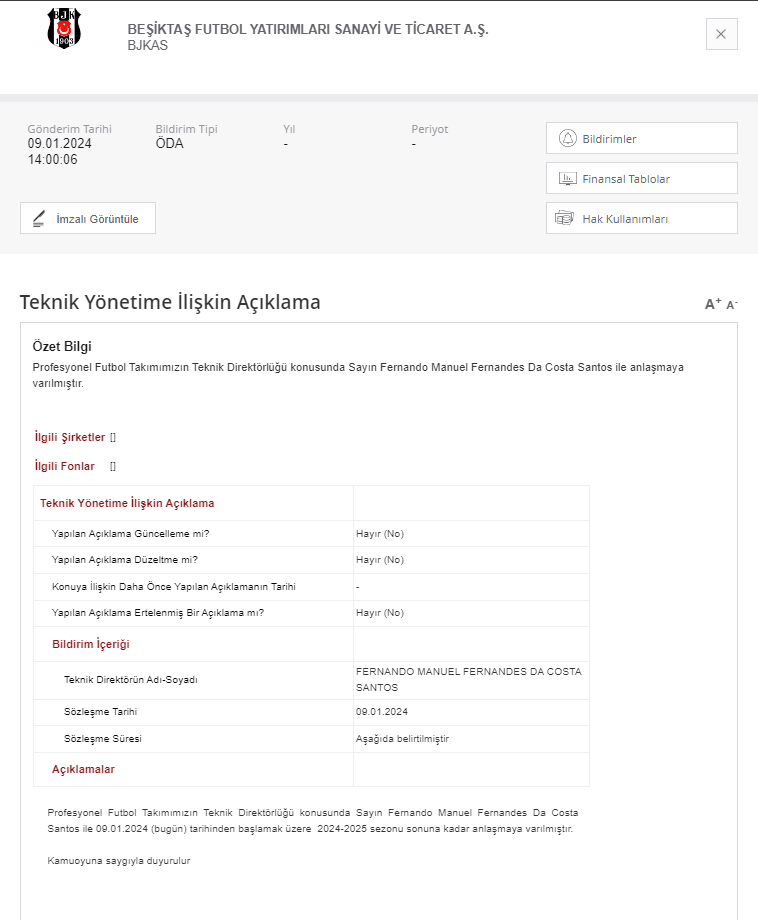The width and height of the screenshot is (758, 920).
Task: Increase font size with A+ control
Action: pyautogui.click(x=713, y=304)
